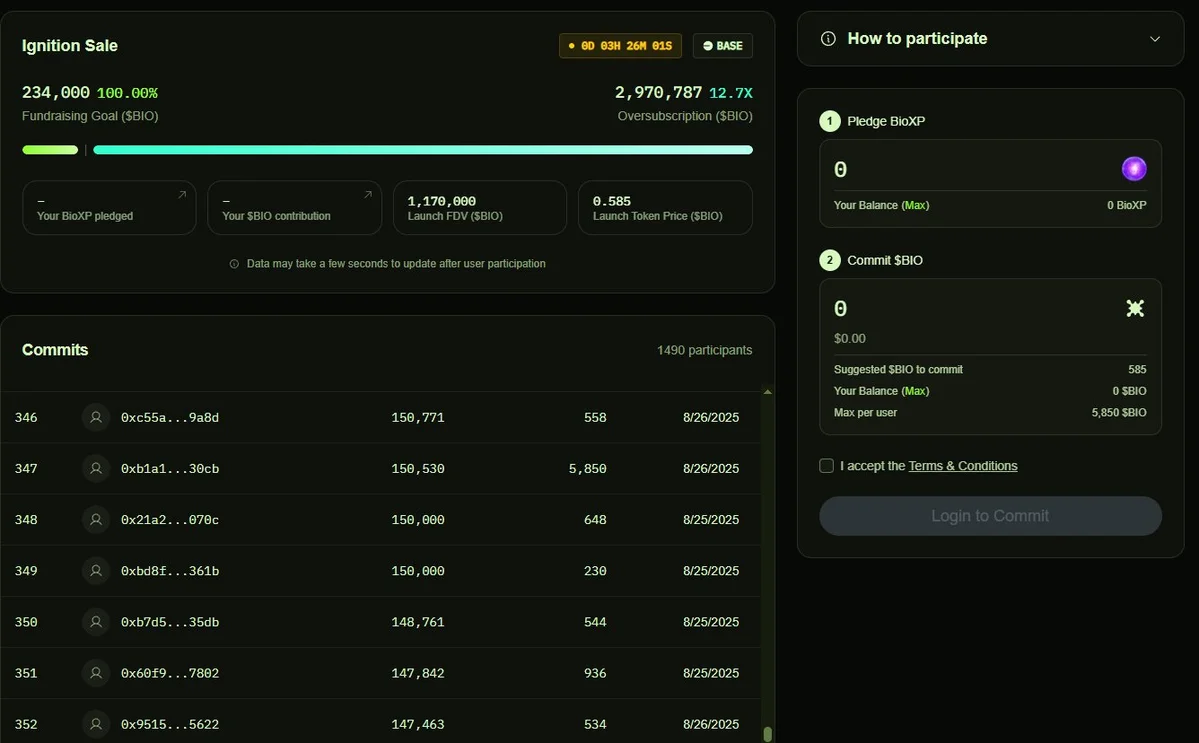
Task: Focus the Pledge BioXP amount field
Action: [970, 170]
